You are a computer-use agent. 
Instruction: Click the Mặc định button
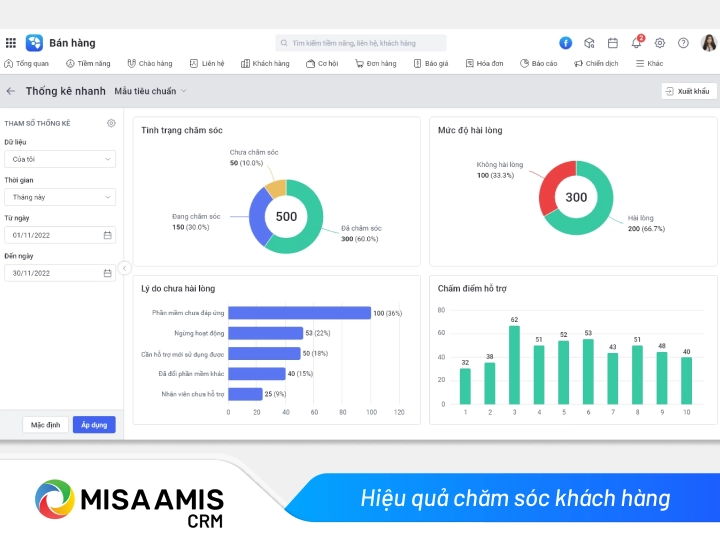tap(46, 425)
